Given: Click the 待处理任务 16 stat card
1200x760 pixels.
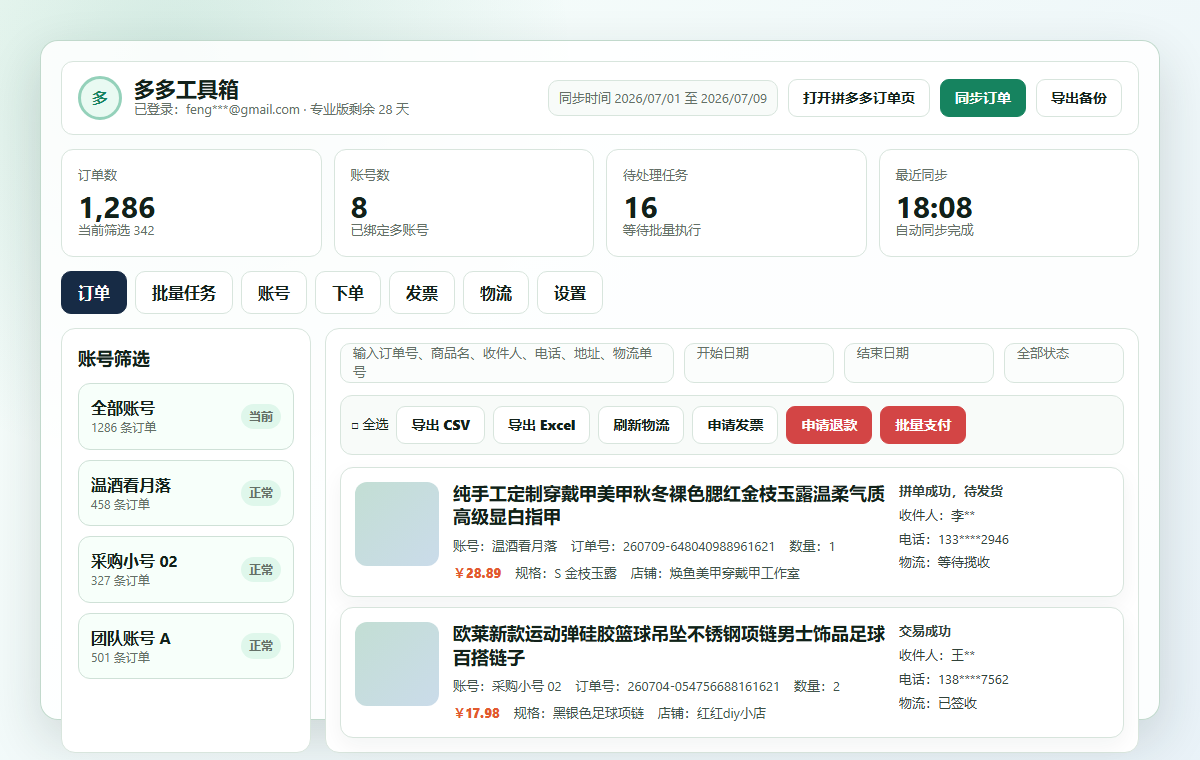Looking at the screenshot, I should click(736, 203).
